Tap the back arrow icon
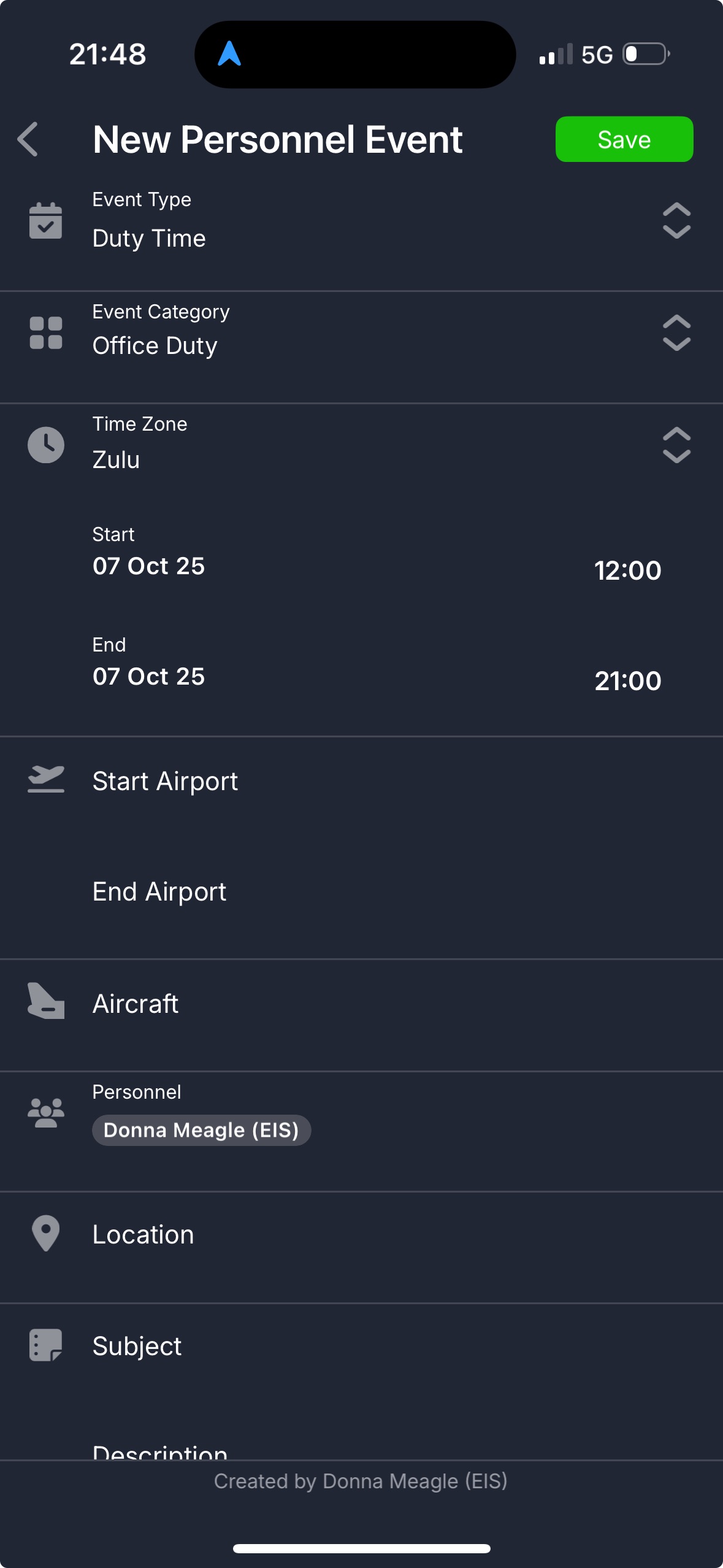The height and width of the screenshot is (1568, 723). click(28, 139)
